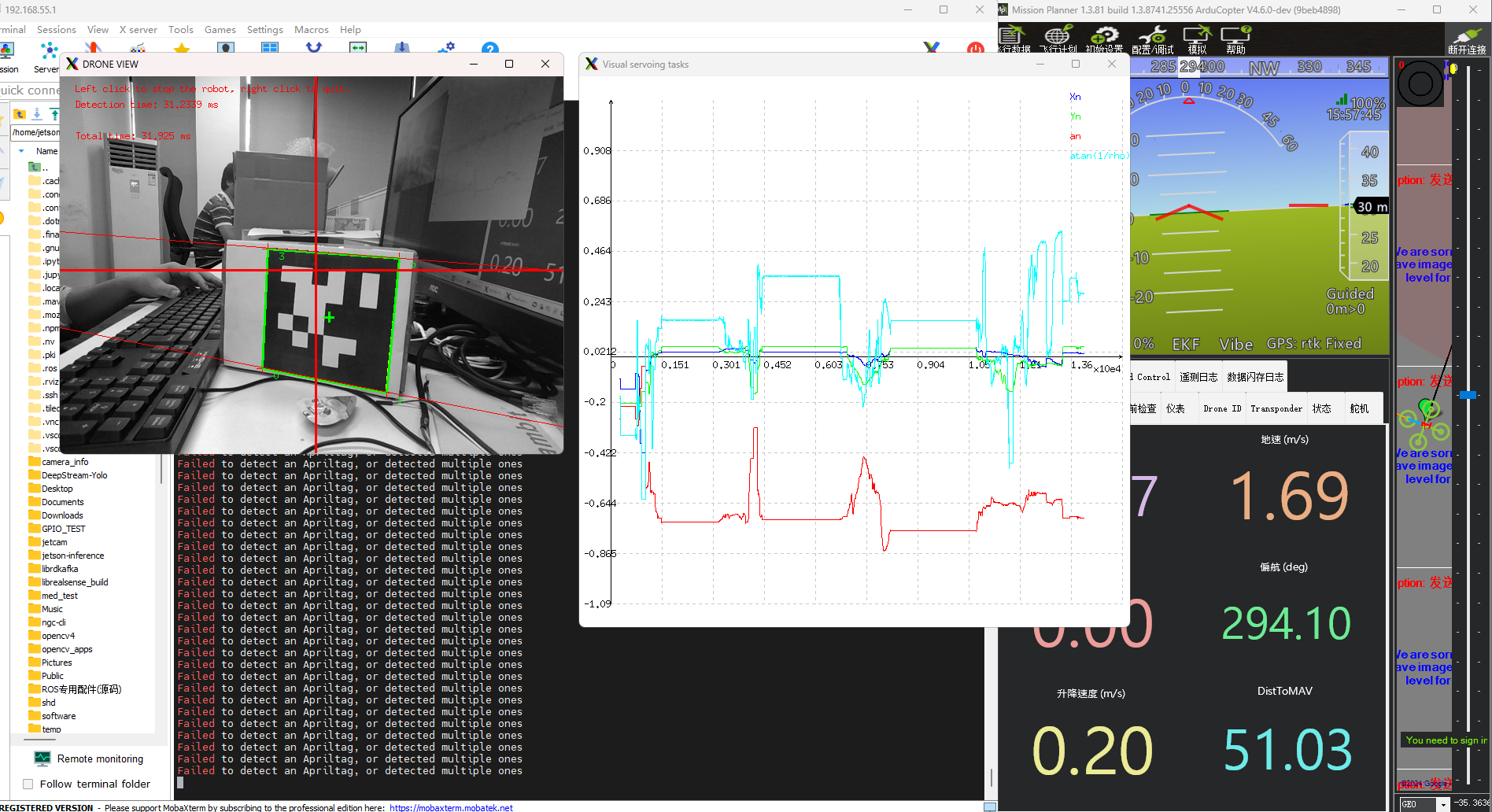Click the Vibe status on the HUD
The height and width of the screenshot is (812, 1492).
[x=1235, y=344]
